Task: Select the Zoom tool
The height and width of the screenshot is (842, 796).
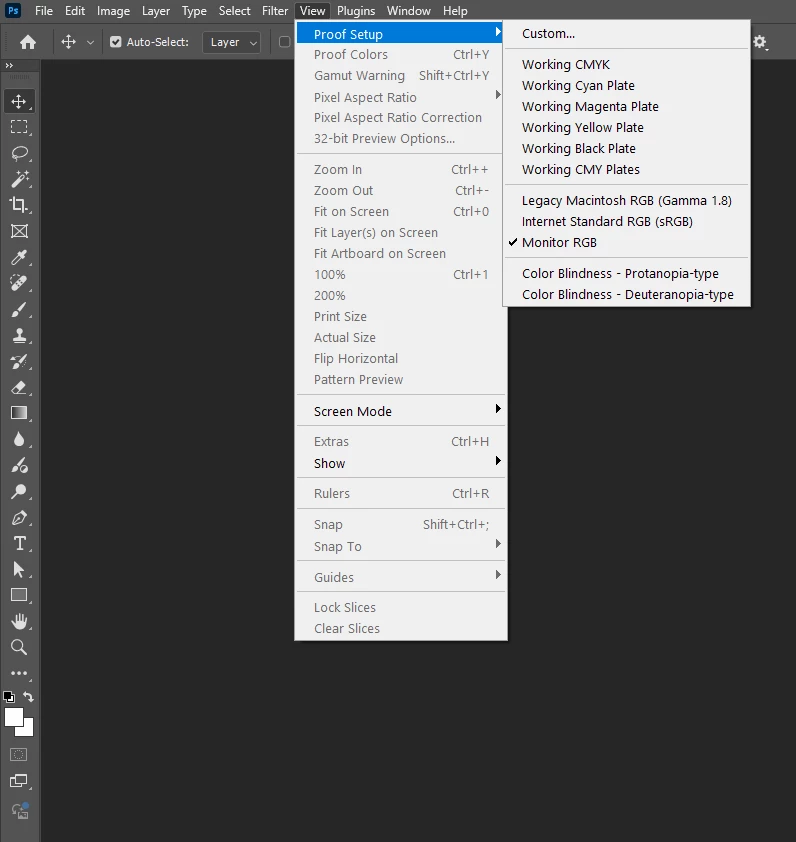Action: [19, 647]
